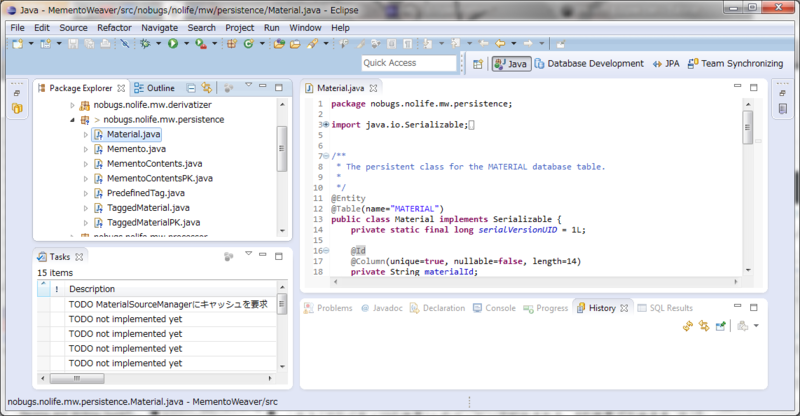Viewport: 800px width, 416px height.
Task: Open the Source menu
Action: point(73,28)
